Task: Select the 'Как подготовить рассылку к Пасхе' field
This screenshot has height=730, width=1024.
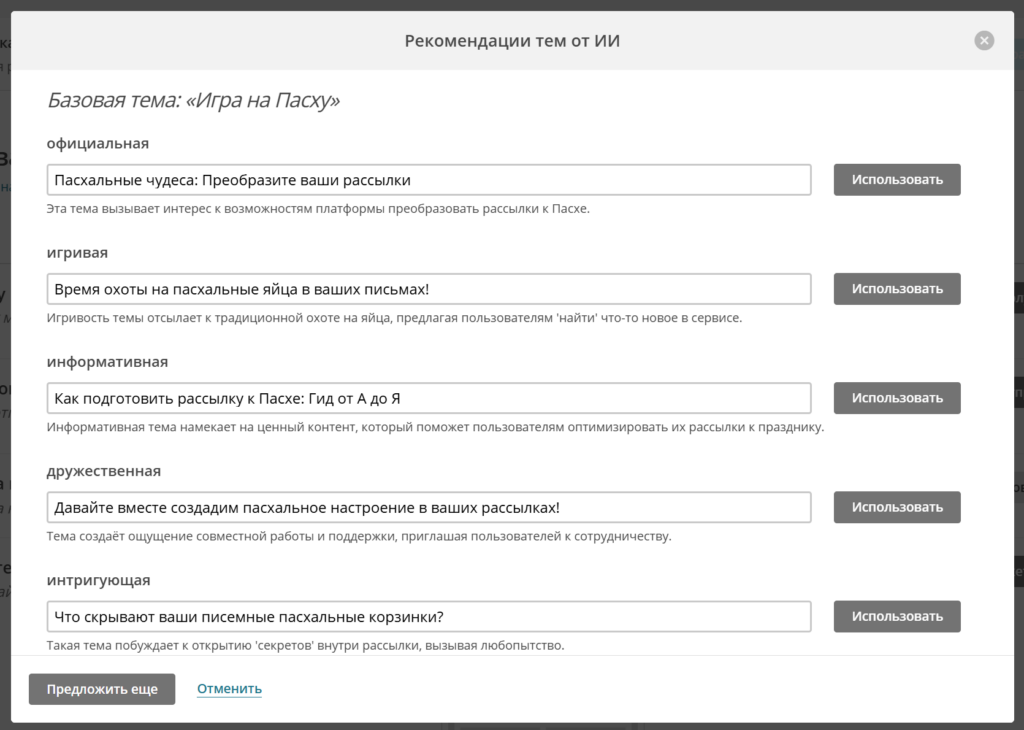Action: coord(428,398)
